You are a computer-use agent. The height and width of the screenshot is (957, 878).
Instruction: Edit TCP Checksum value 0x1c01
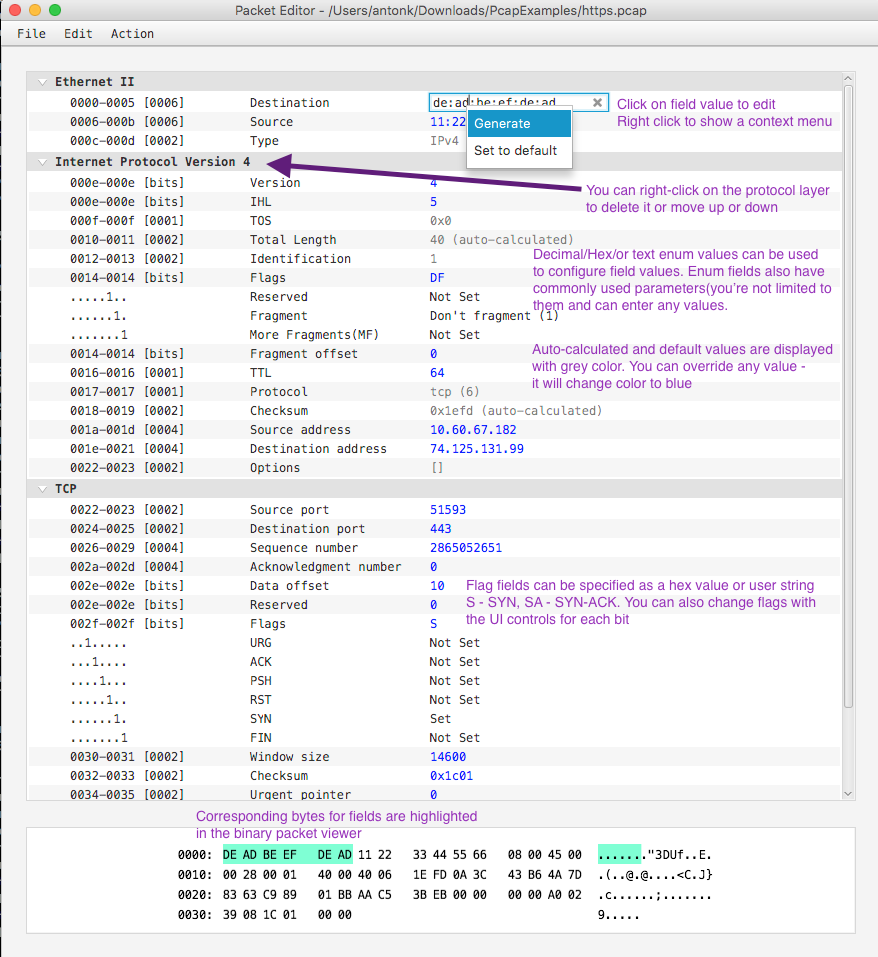click(x=452, y=775)
